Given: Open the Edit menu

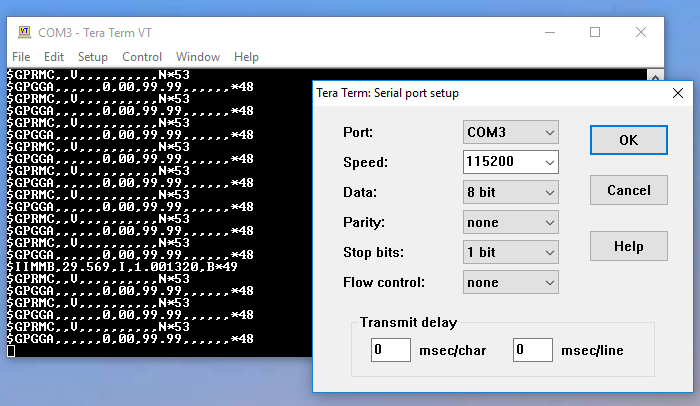Looking at the screenshot, I should coord(54,57).
